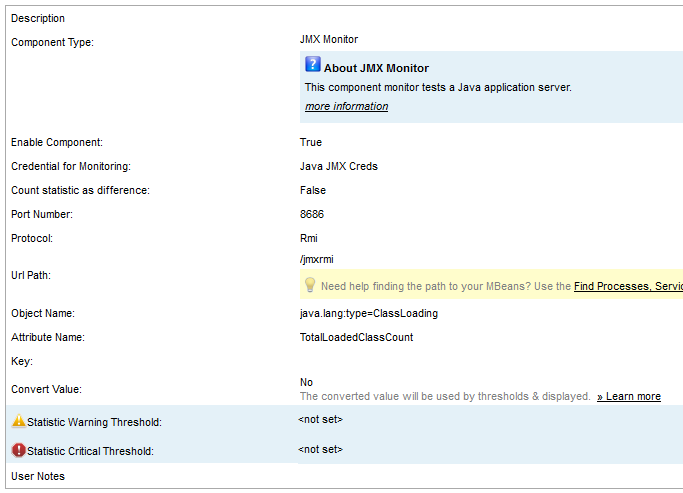Click the Java JMX Creds credential value
This screenshot has height=493, width=683.
pos(338,166)
